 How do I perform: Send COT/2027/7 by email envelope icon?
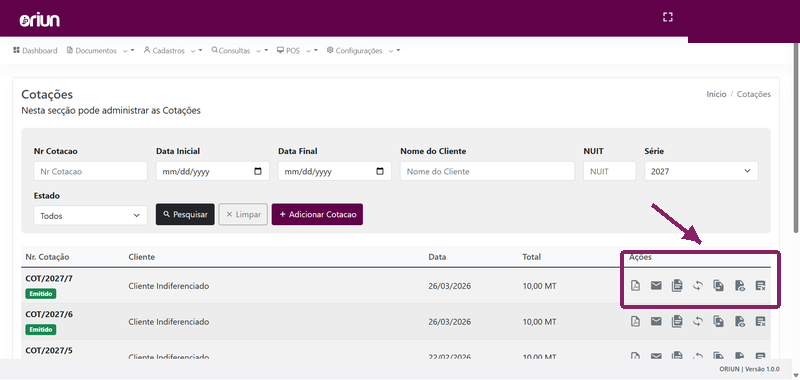[x=656, y=286]
